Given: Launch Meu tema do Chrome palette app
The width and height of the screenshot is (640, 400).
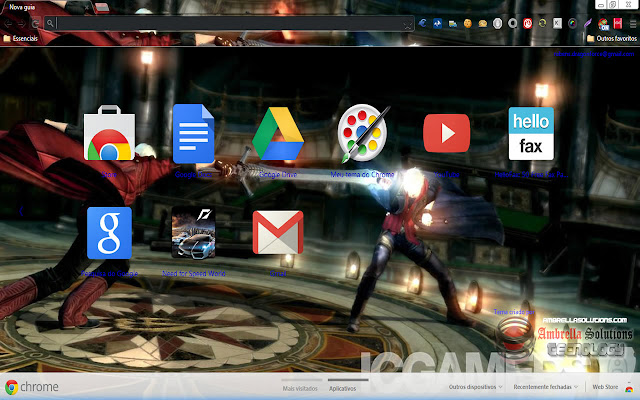Looking at the screenshot, I should 363,133.
